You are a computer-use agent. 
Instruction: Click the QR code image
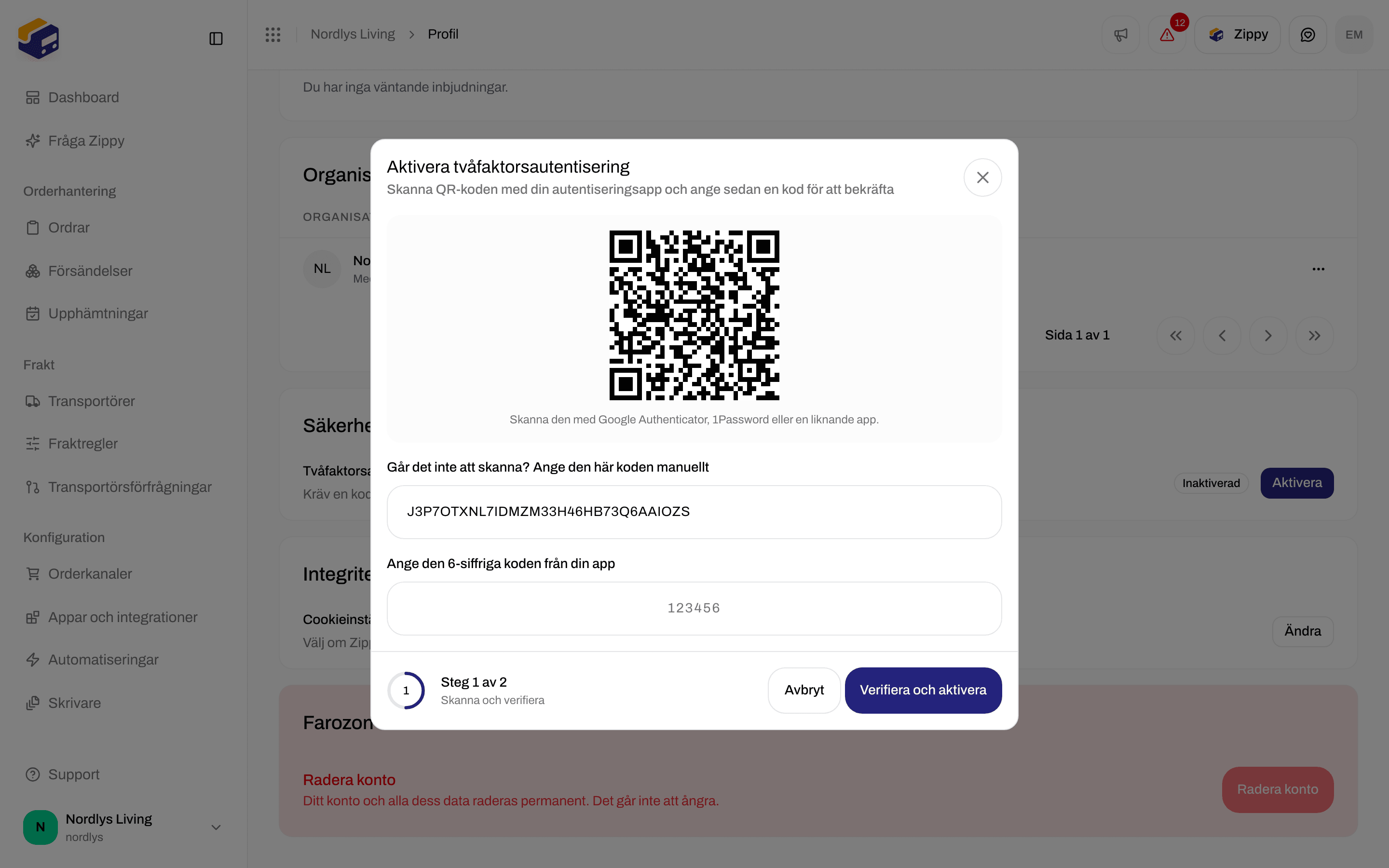point(694,315)
